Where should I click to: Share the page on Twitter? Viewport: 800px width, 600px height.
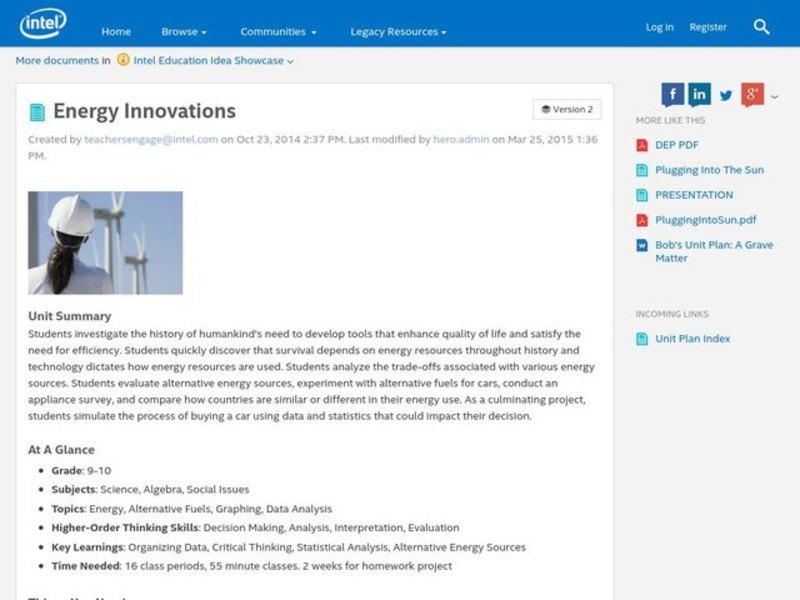click(x=725, y=95)
